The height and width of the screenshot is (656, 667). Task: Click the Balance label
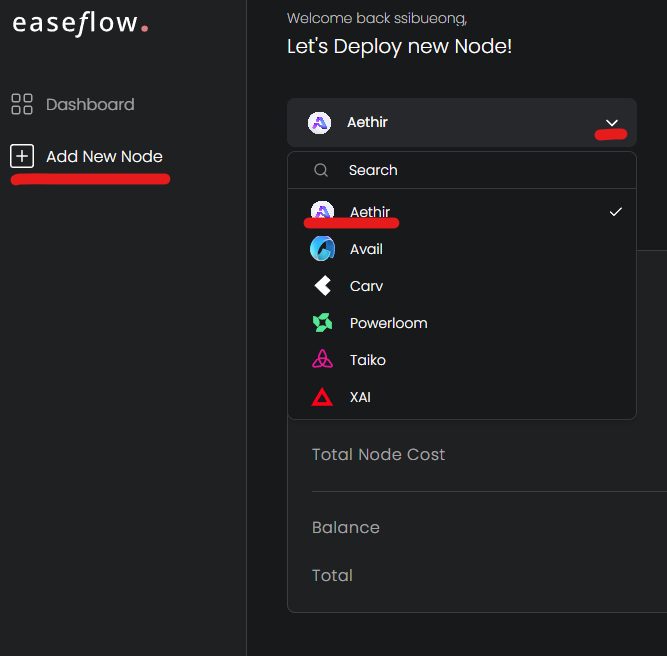click(345, 528)
